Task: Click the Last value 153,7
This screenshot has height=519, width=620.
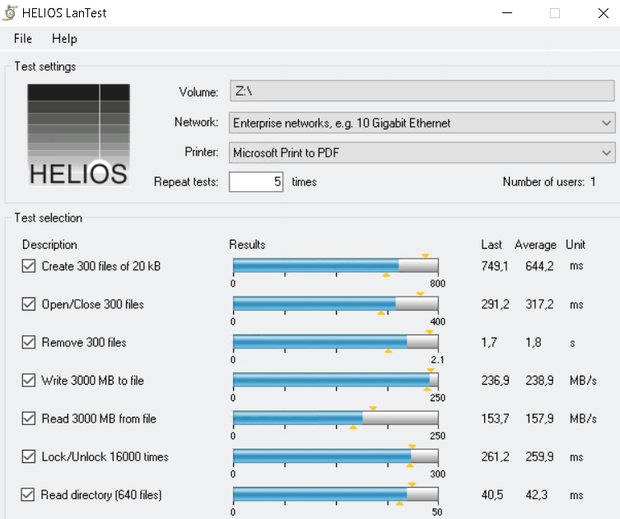Action: pyautogui.click(x=495, y=419)
